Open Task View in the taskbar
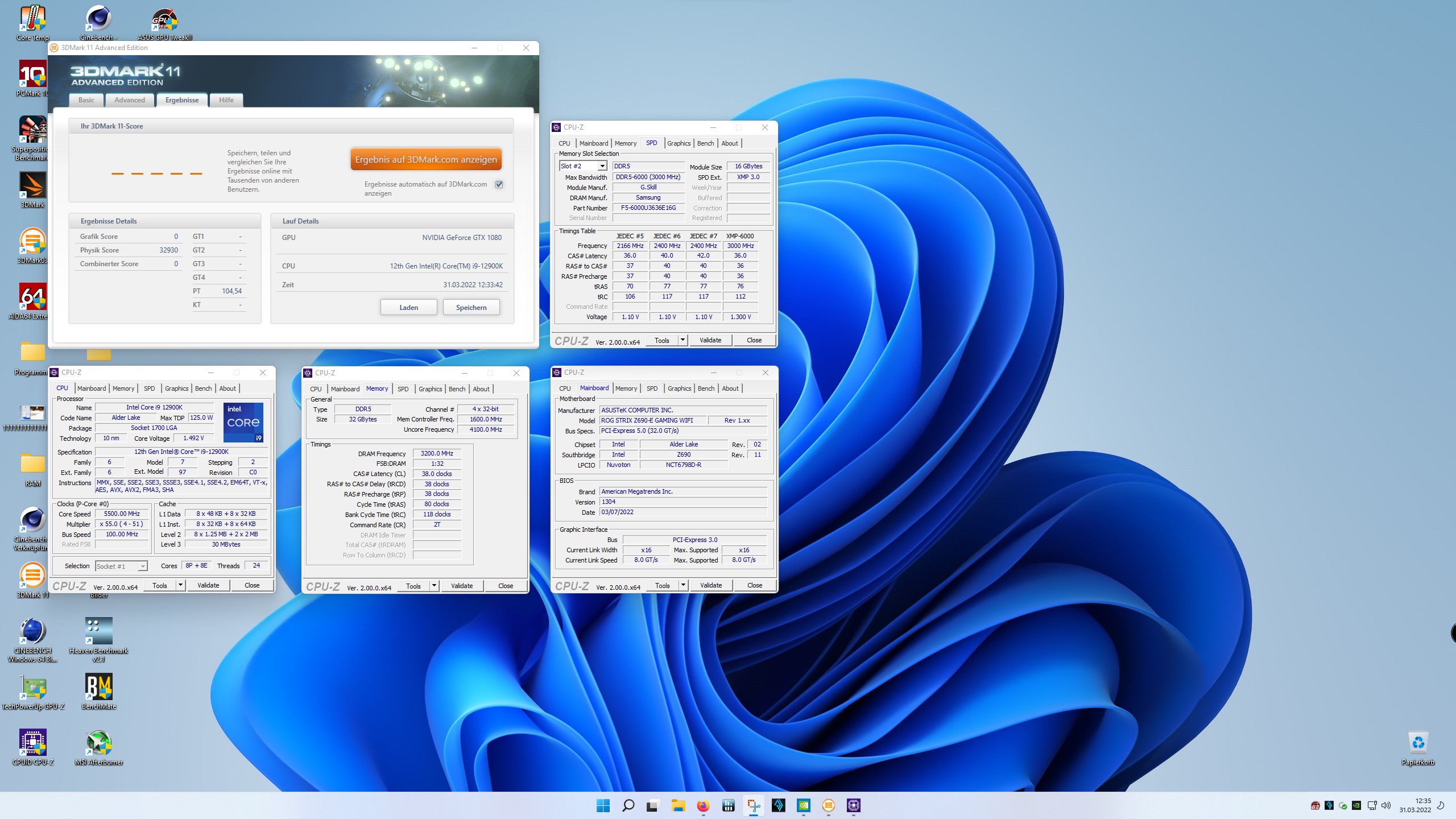The width and height of the screenshot is (1456, 819). (653, 805)
